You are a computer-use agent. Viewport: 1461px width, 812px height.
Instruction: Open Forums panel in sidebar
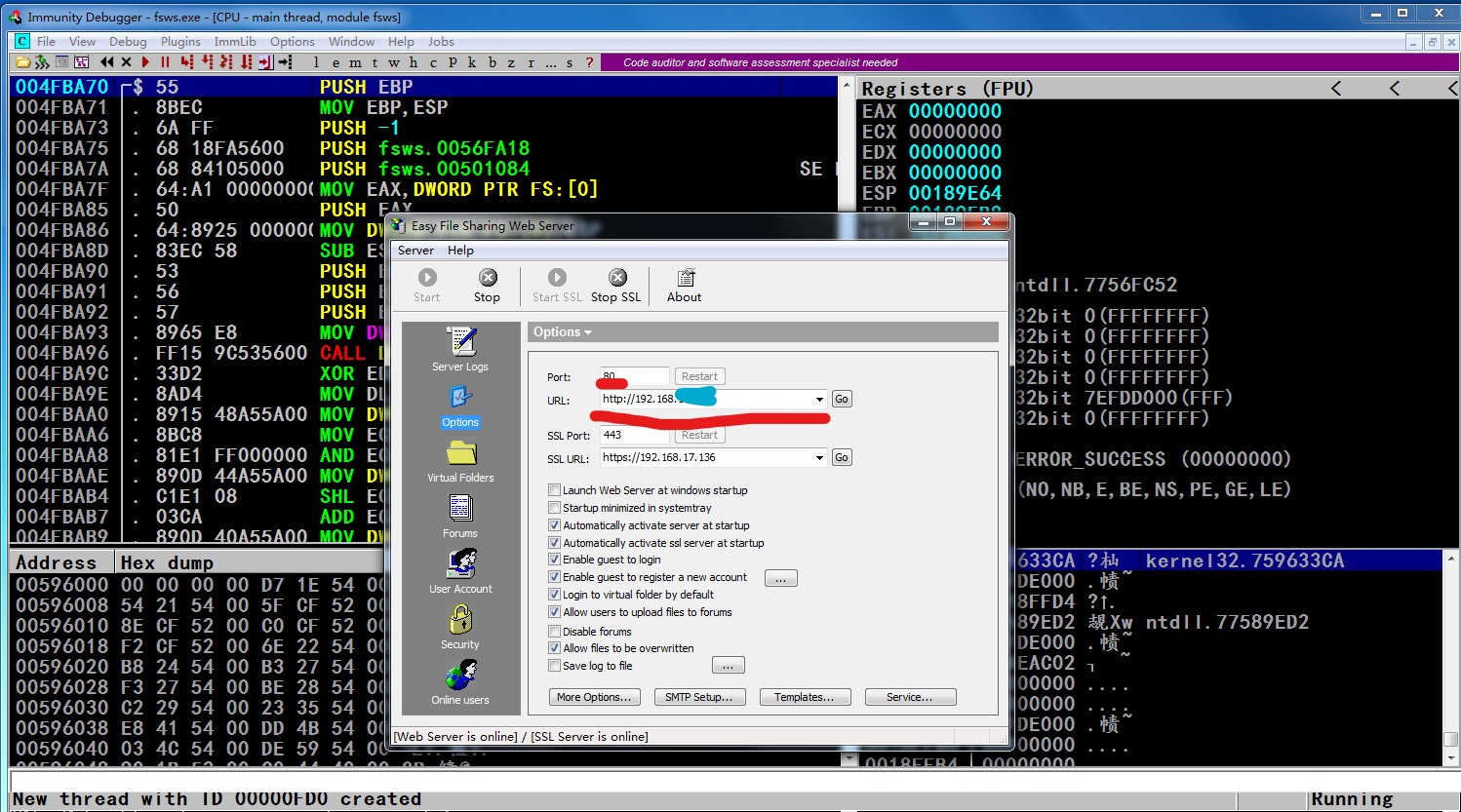(460, 517)
